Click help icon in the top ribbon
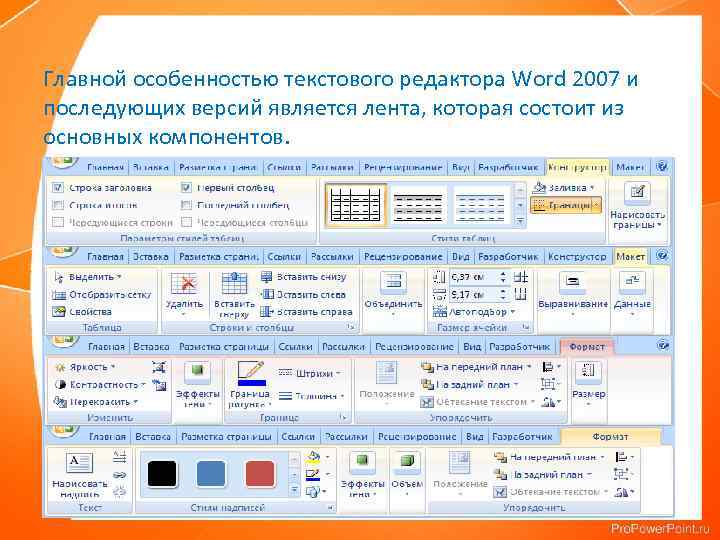Screen dimensions: 720x540 [662, 167]
